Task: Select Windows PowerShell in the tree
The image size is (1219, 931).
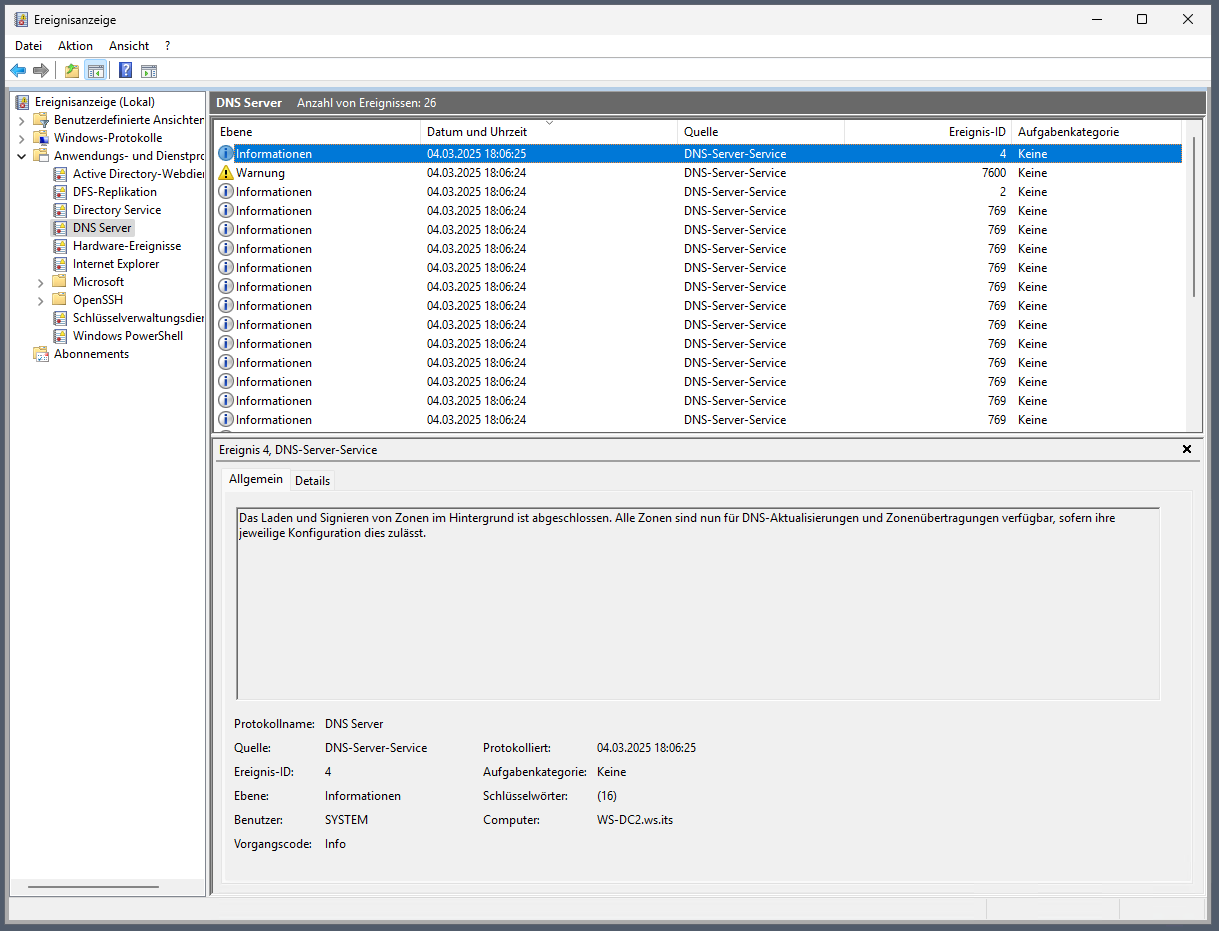Action: 128,336
